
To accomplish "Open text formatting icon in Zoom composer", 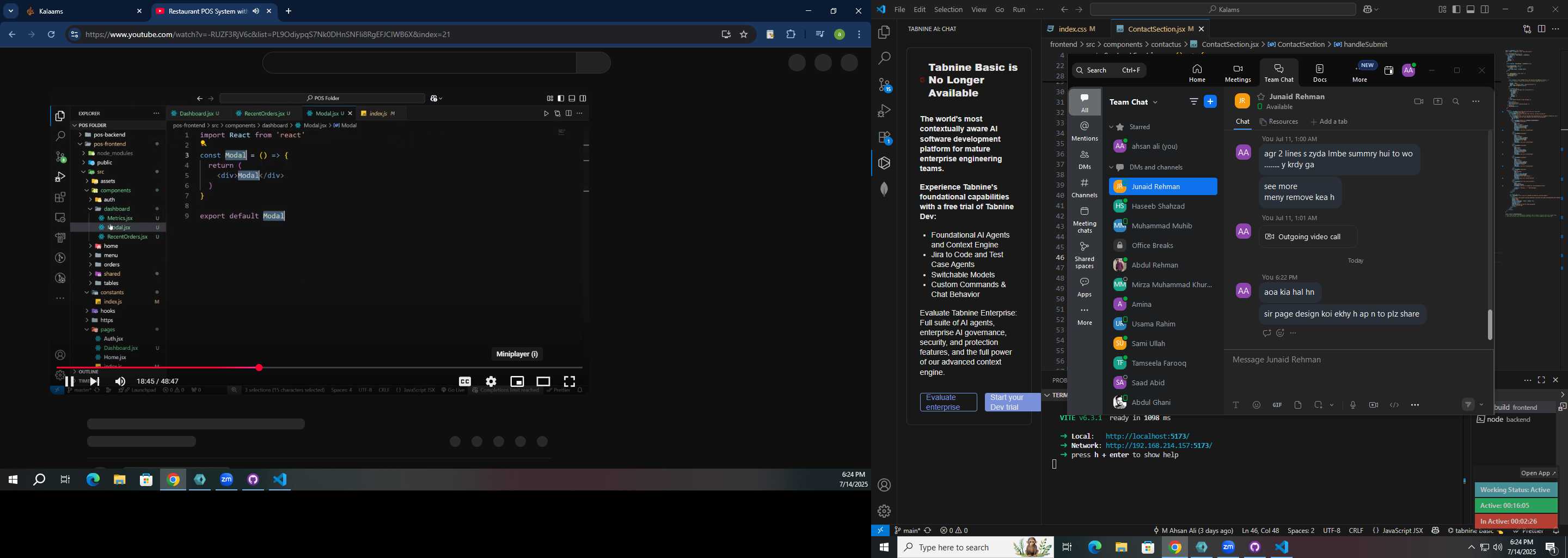I will point(1236,405).
